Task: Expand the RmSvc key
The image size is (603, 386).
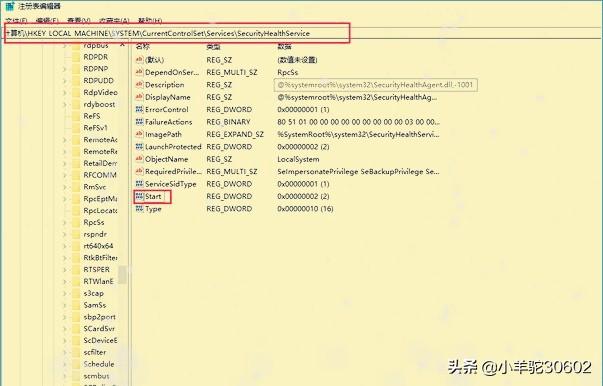Action: 65,187
